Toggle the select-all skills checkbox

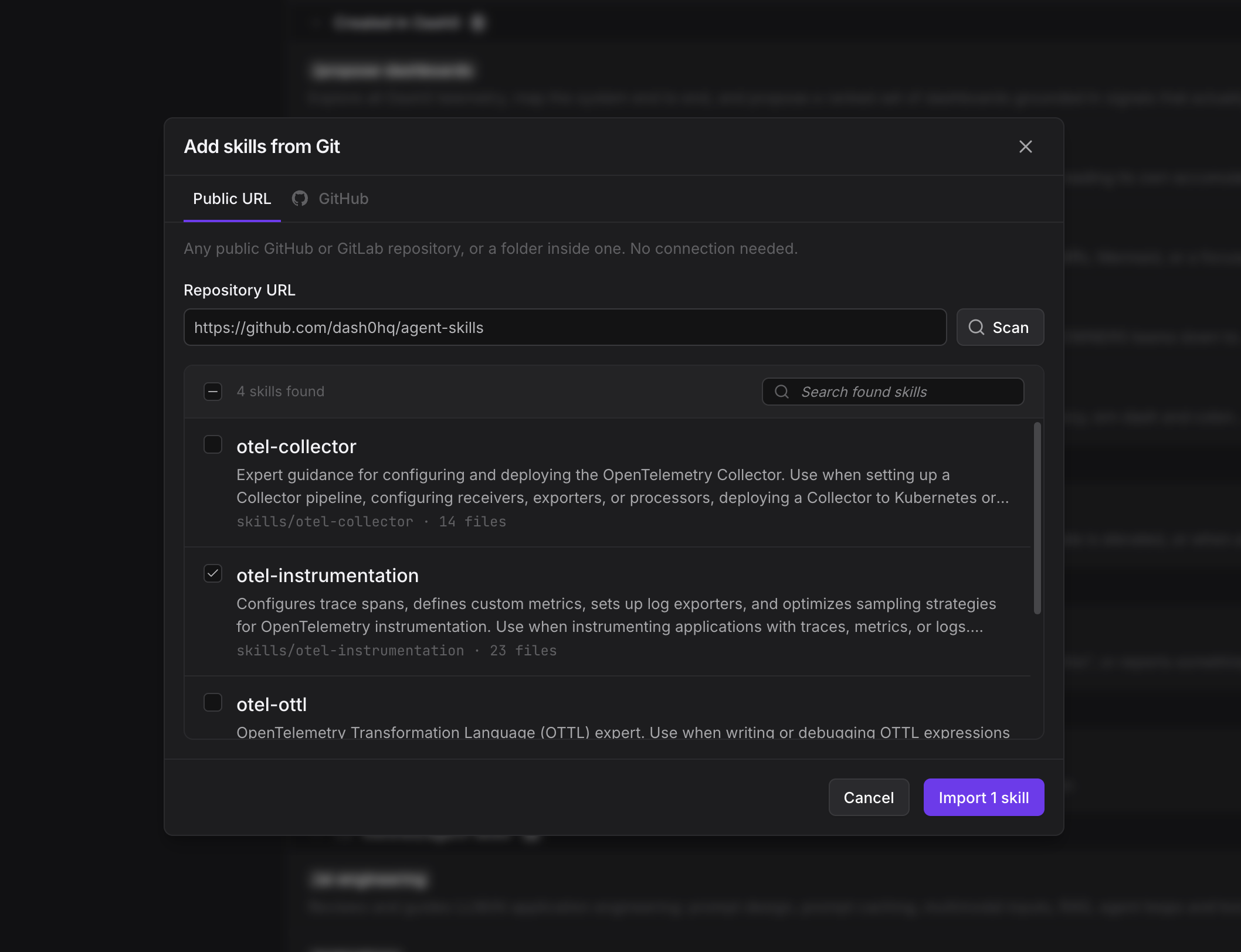213,392
